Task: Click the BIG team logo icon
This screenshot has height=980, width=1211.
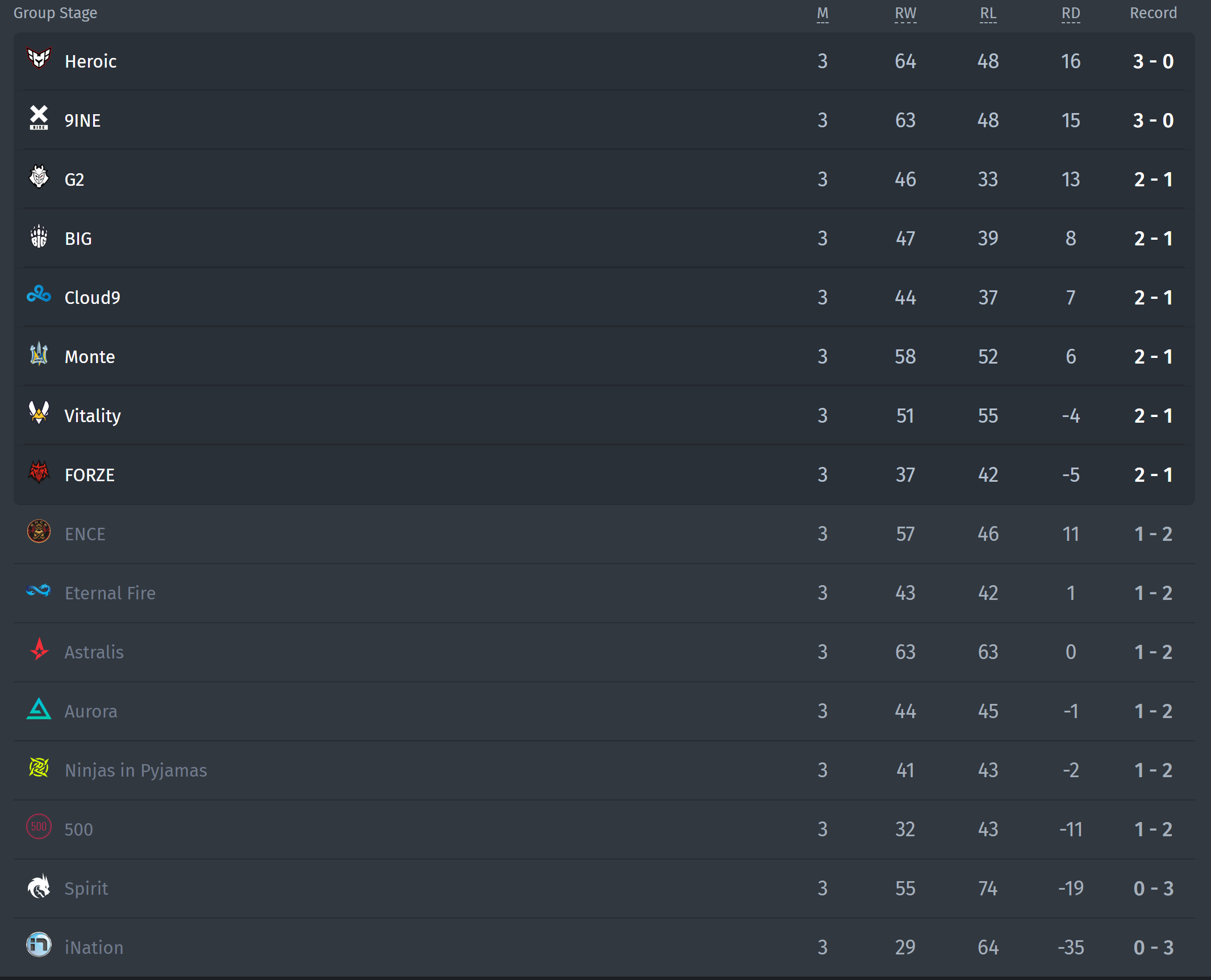Action: [39, 236]
